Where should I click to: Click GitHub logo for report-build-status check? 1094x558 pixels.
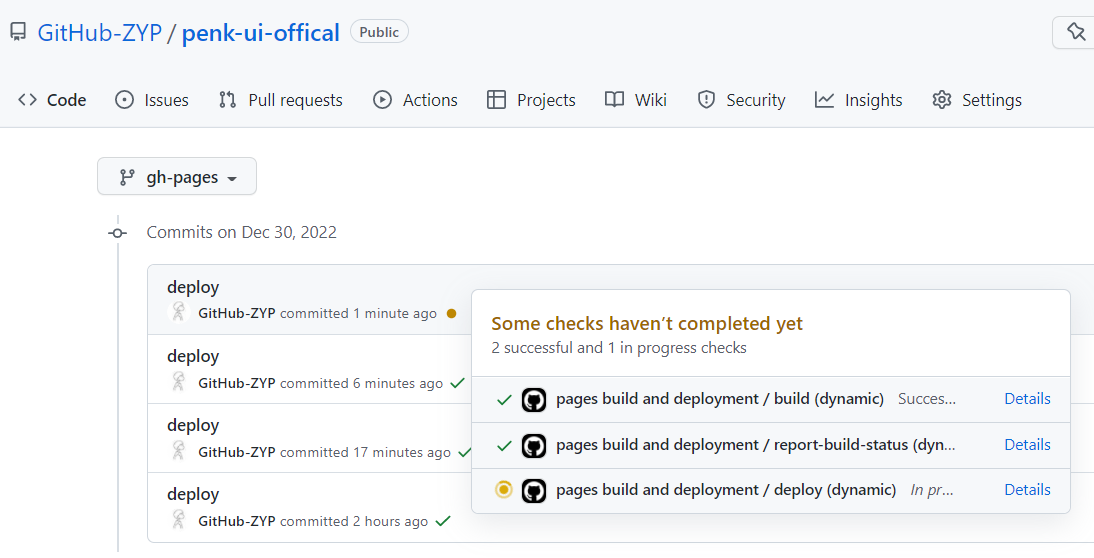534,445
